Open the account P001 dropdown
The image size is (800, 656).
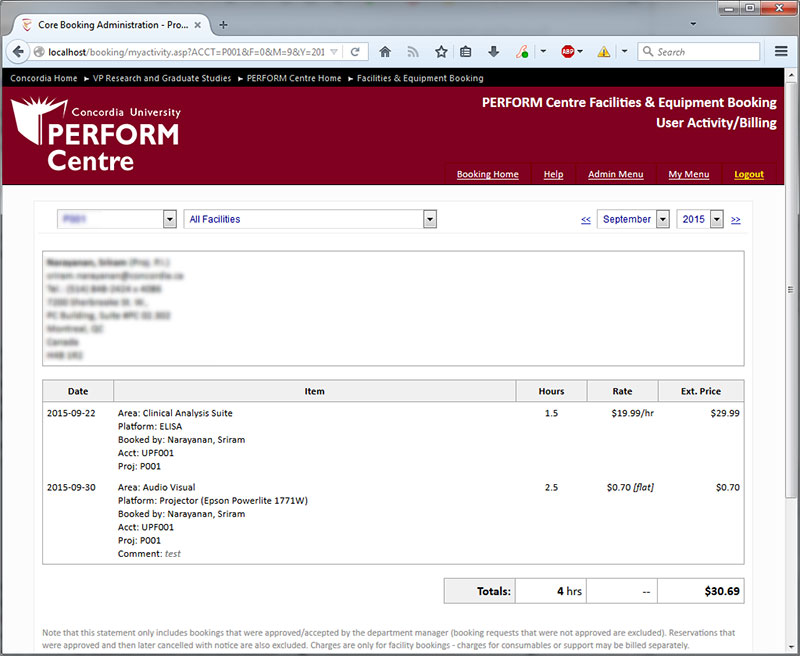(x=116, y=219)
